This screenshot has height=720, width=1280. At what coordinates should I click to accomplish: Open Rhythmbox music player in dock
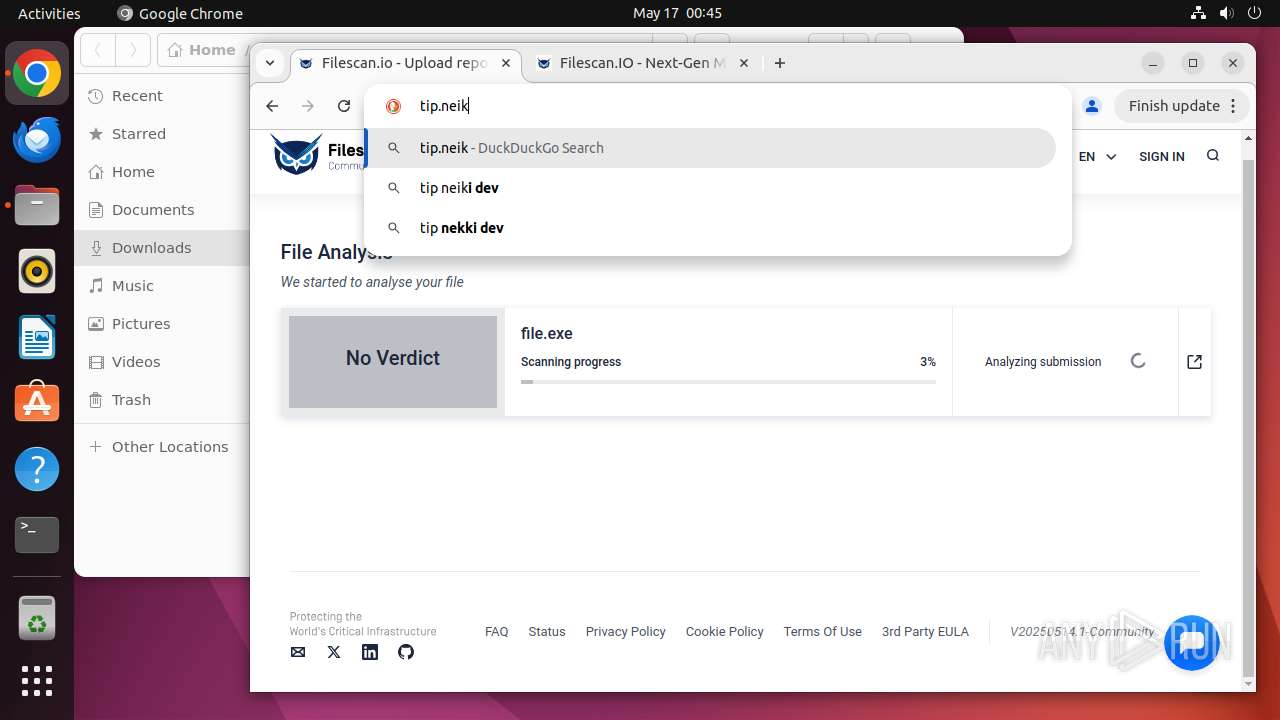tap(37, 271)
